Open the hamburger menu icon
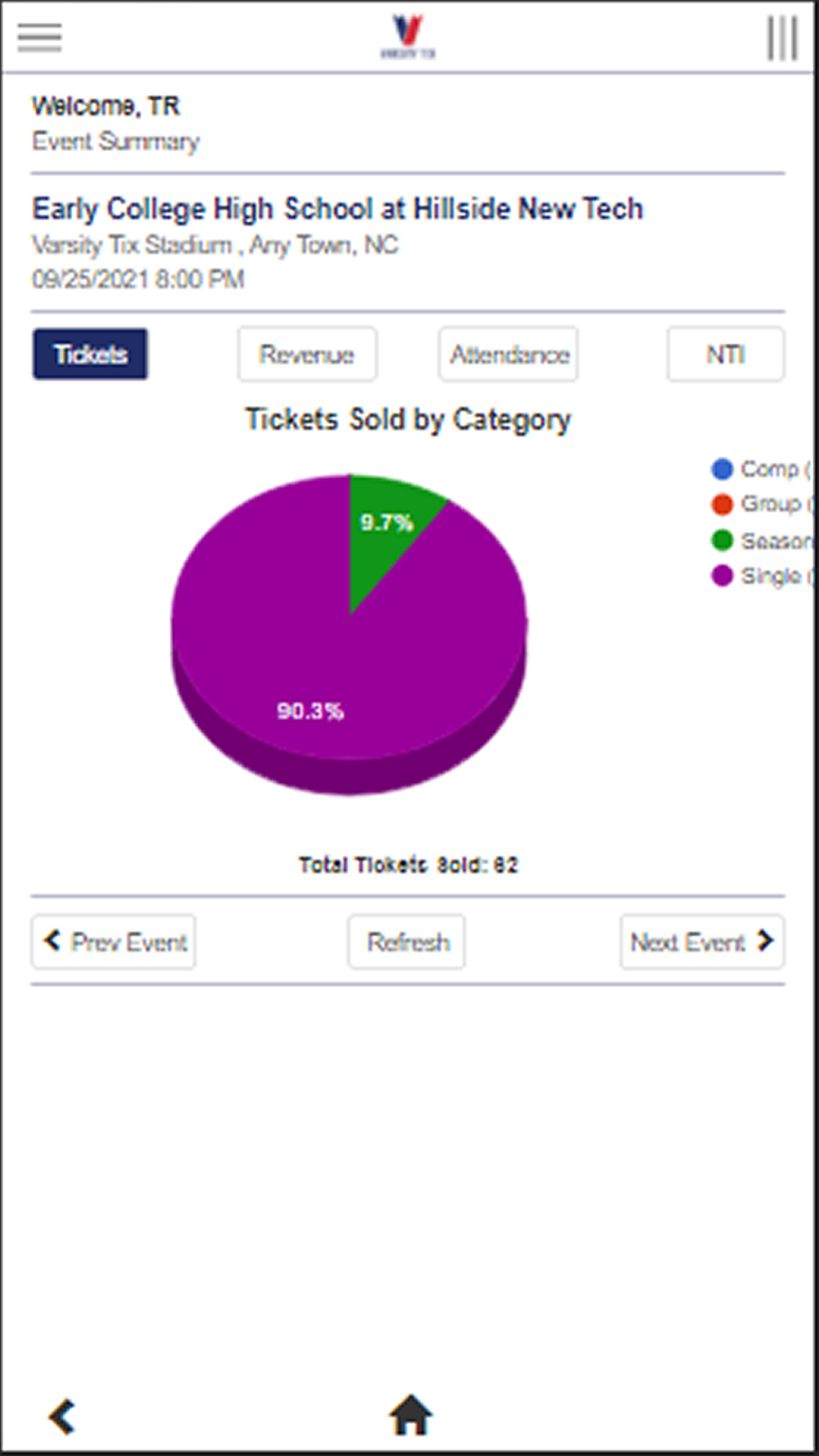Screen dimensions: 819x1456 point(39,38)
